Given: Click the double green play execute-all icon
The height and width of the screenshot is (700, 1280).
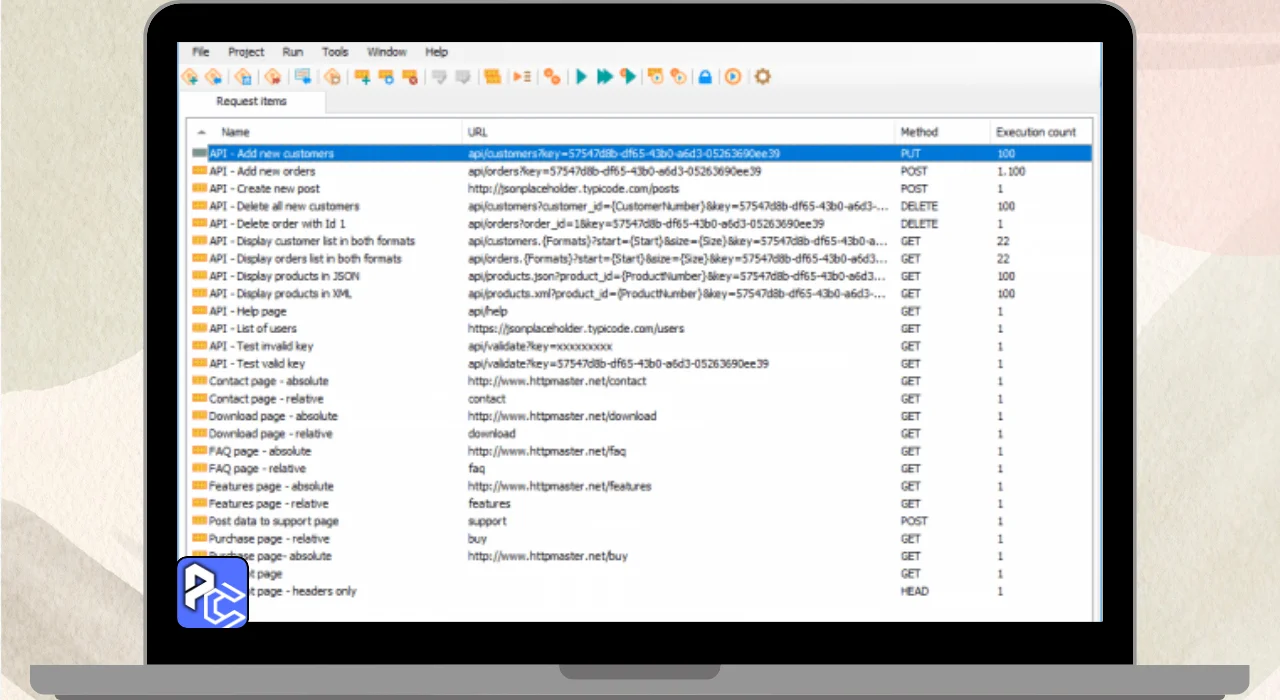Looking at the screenshot, I should point(605,77).
